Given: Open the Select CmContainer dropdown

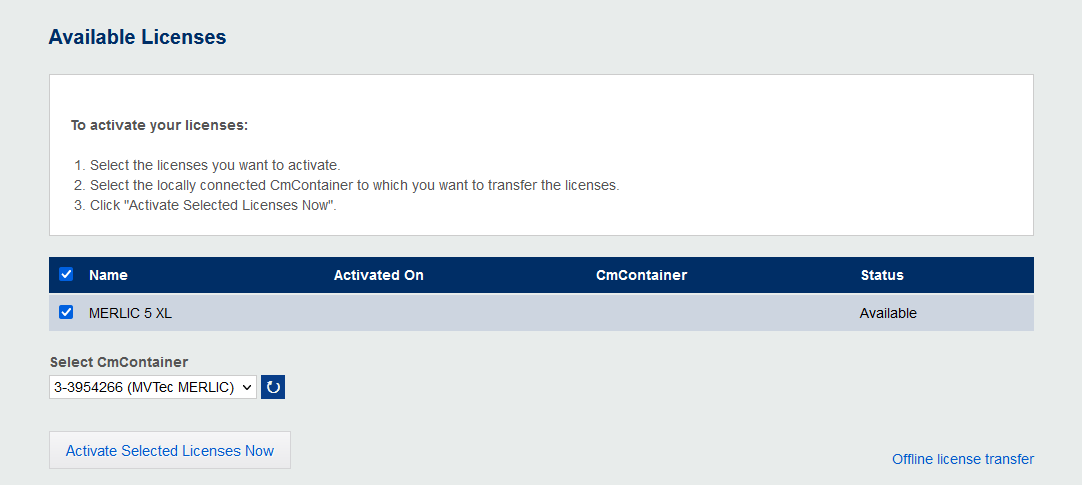Looking at the screenshot, I should (153, 387).
